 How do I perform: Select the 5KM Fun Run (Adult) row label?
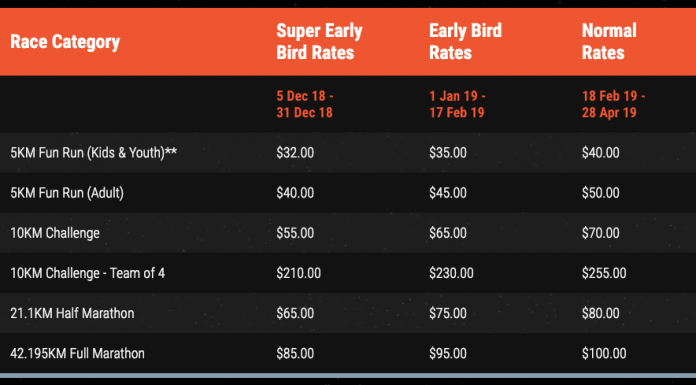(x=67, y=193)
